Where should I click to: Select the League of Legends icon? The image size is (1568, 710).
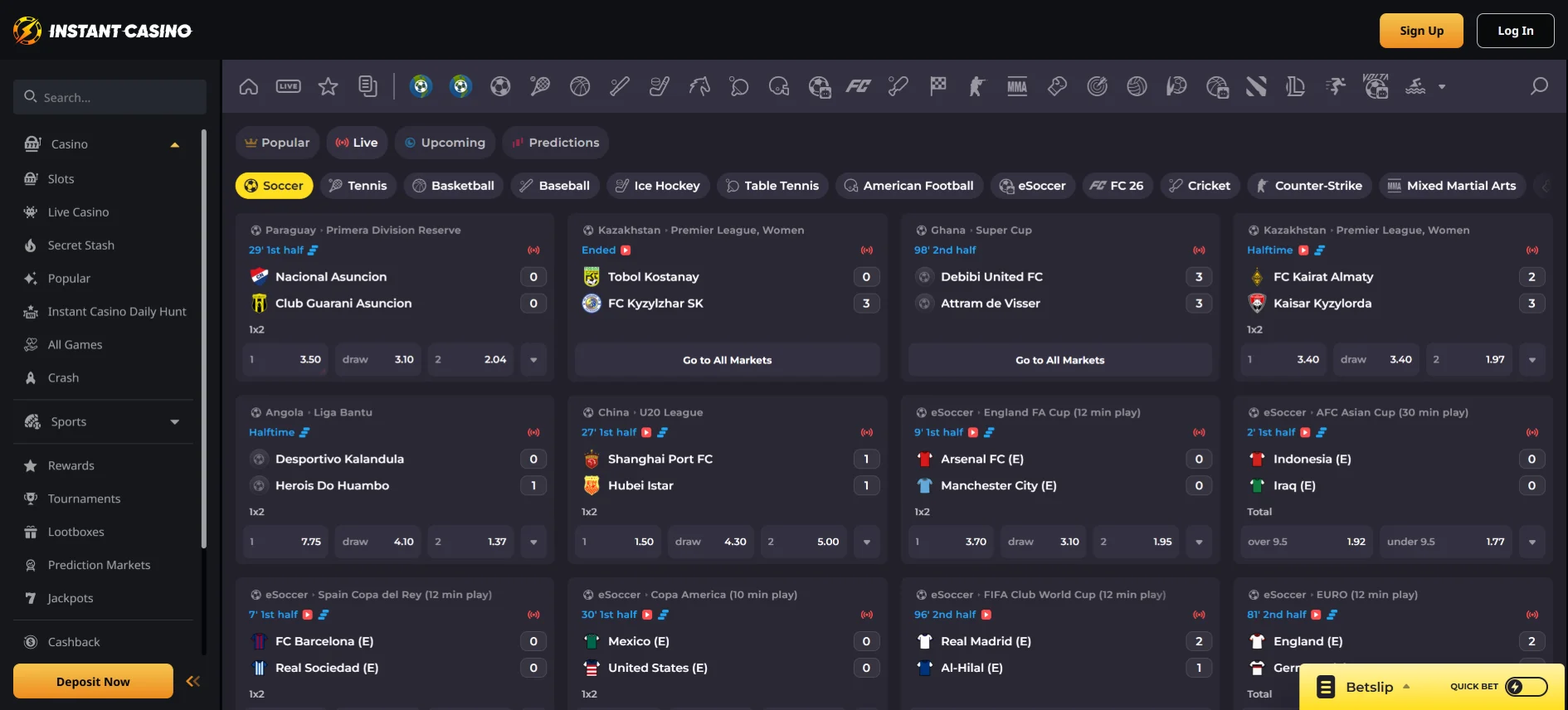(x=1296, y=86)
